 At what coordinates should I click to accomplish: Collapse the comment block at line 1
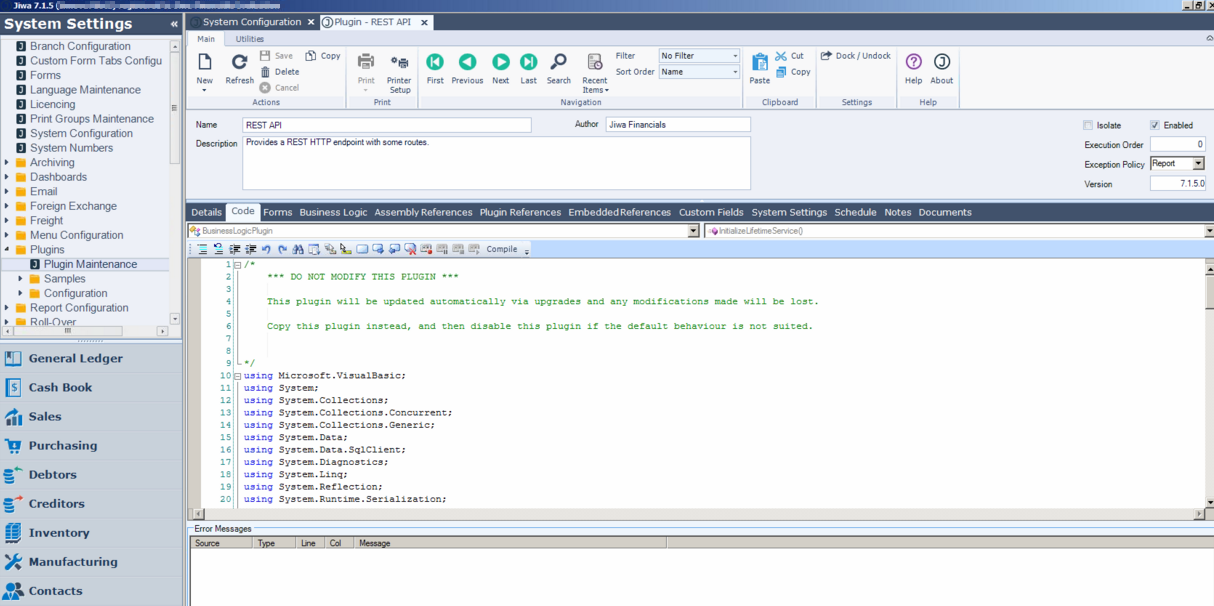click(238, 265)
